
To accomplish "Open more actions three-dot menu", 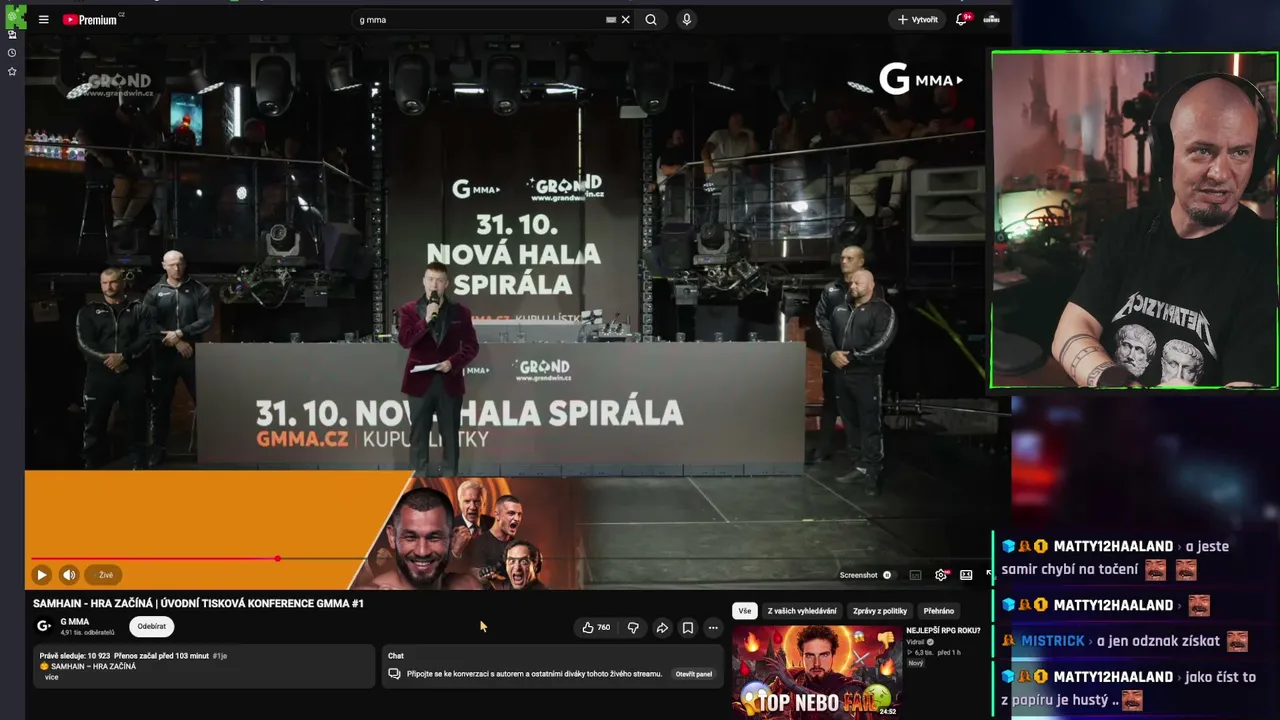I will (x=713, y=628).
